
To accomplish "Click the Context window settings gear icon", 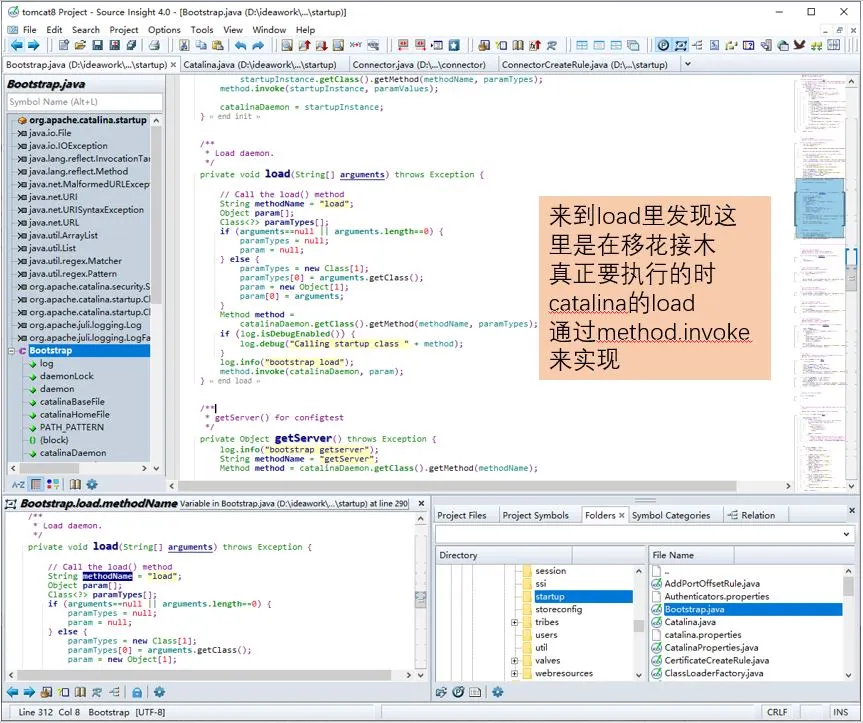I will pos(160,692).
